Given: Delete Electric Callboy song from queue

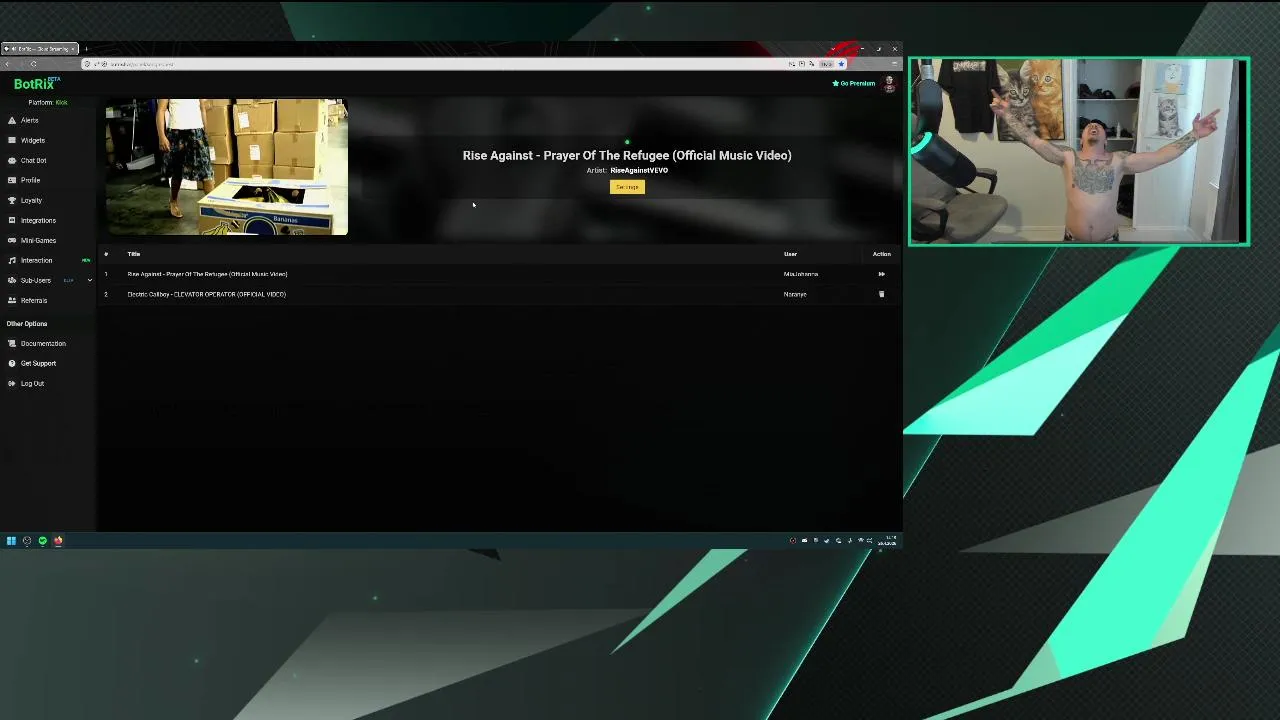Looking at the screenshot, I should click(881, 294).
